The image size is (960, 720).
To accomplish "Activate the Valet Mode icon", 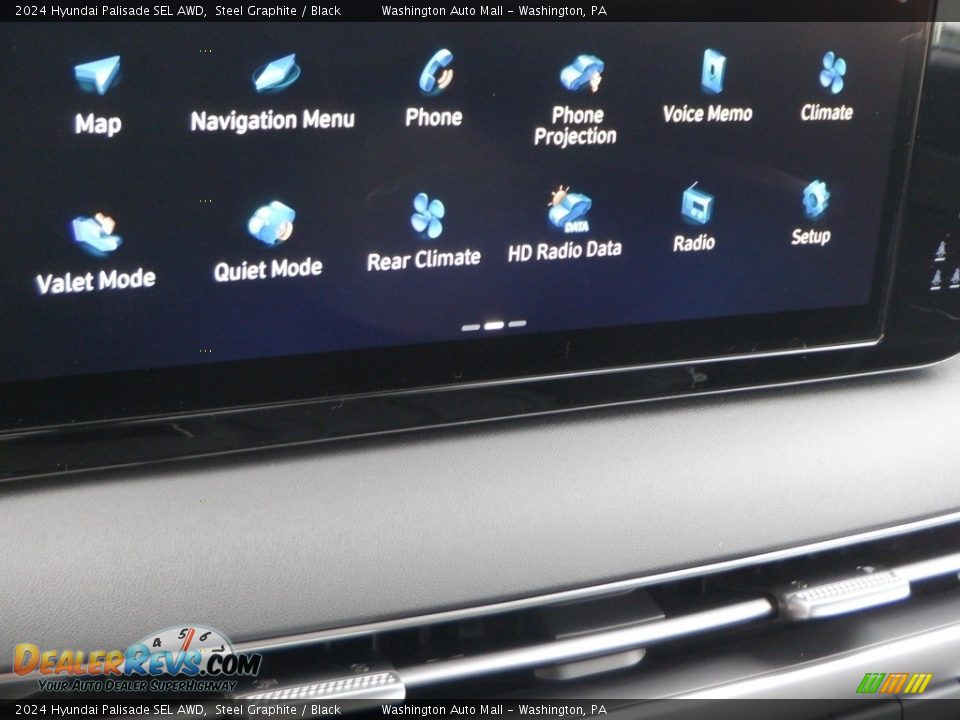I will coord(96,234).
